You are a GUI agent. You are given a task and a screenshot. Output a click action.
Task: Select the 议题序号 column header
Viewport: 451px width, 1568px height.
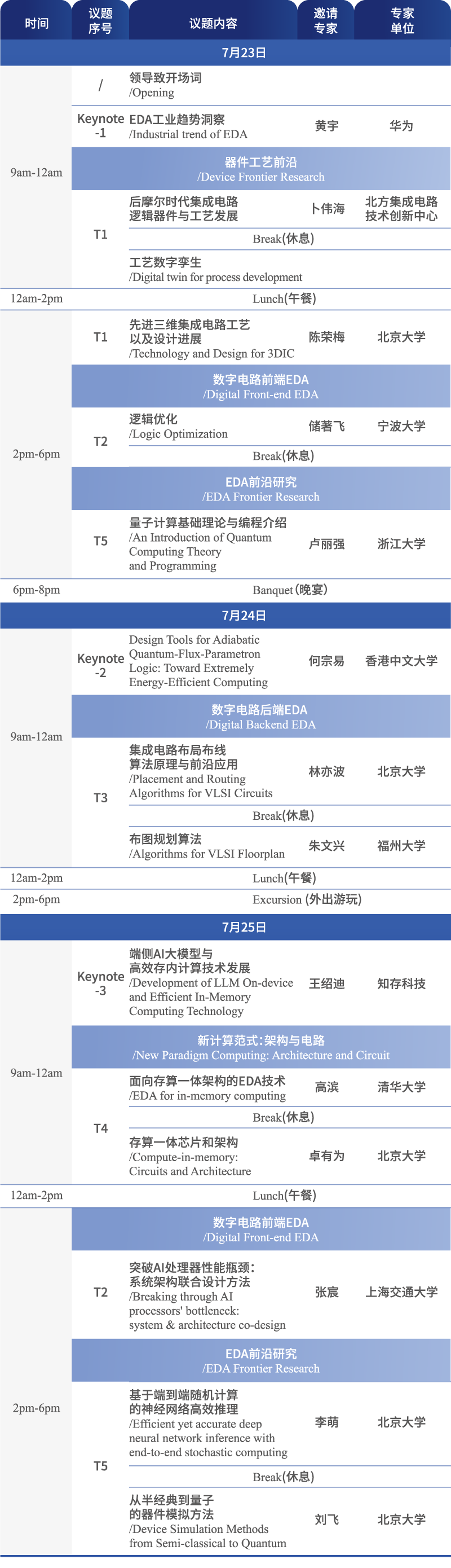[x=100, y=21]
